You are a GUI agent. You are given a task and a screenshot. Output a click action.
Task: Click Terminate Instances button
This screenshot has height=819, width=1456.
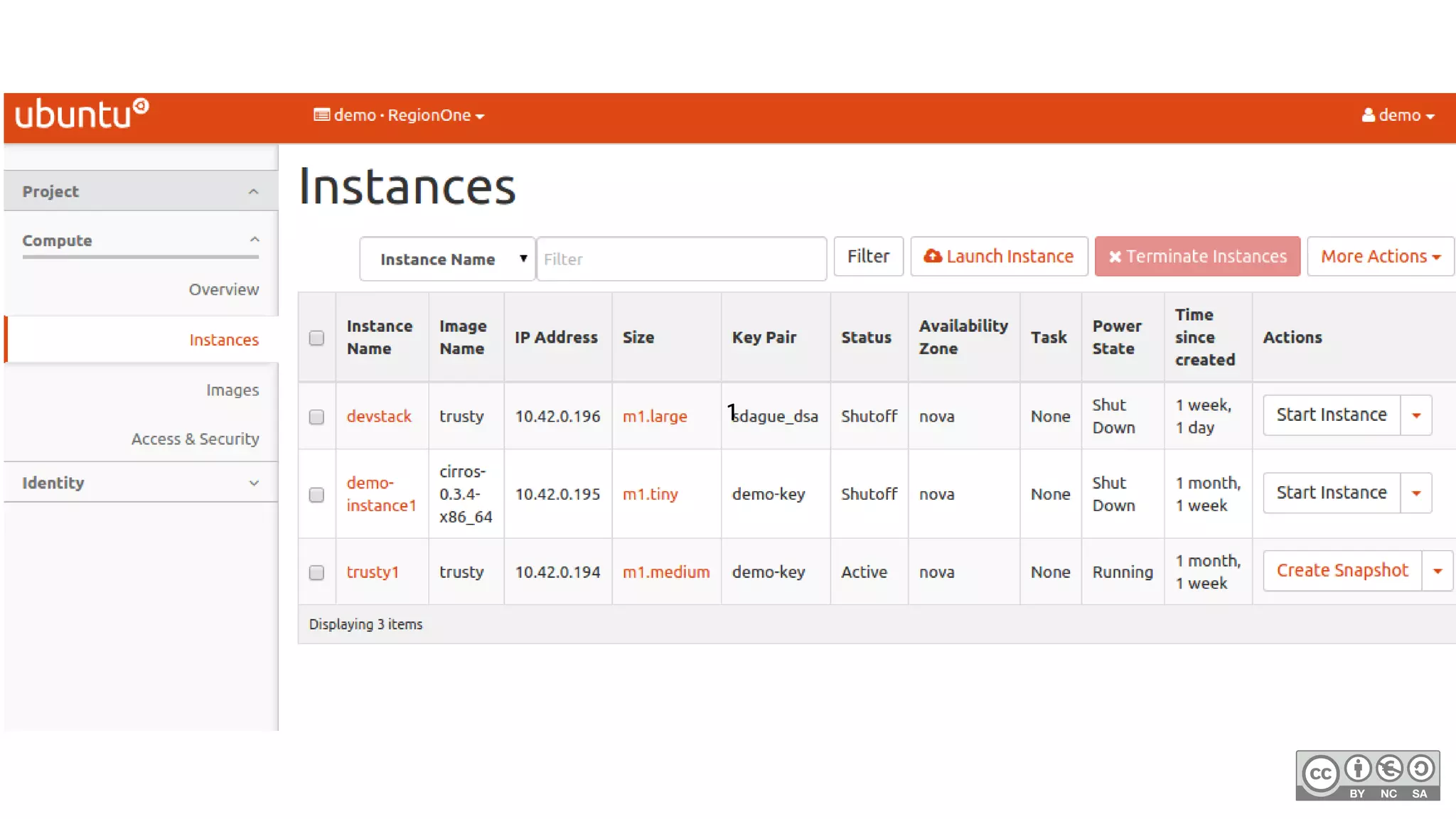coord(1197,257)
